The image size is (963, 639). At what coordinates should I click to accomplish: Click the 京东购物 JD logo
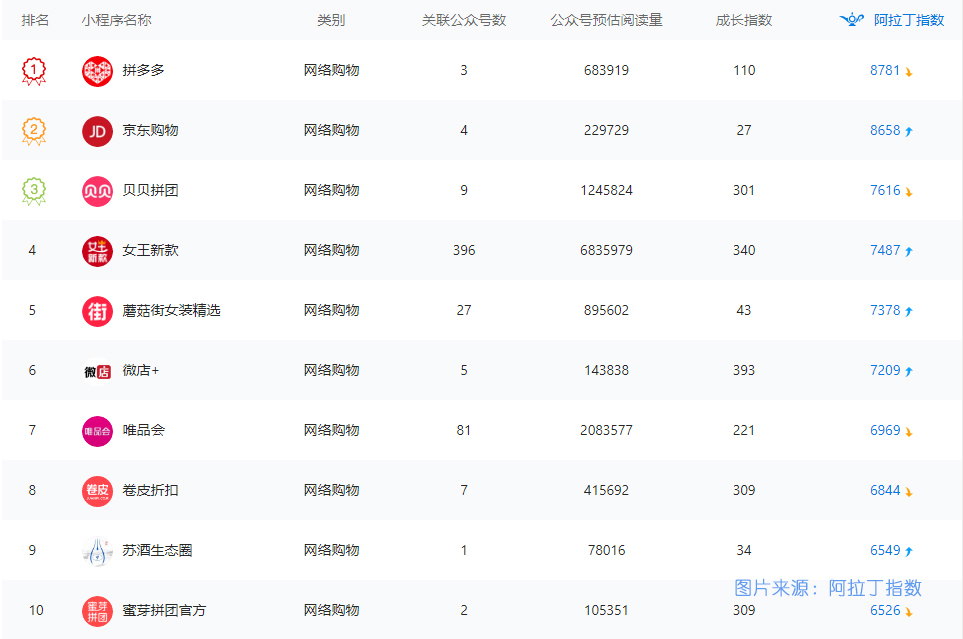click(x=97, y=131)
